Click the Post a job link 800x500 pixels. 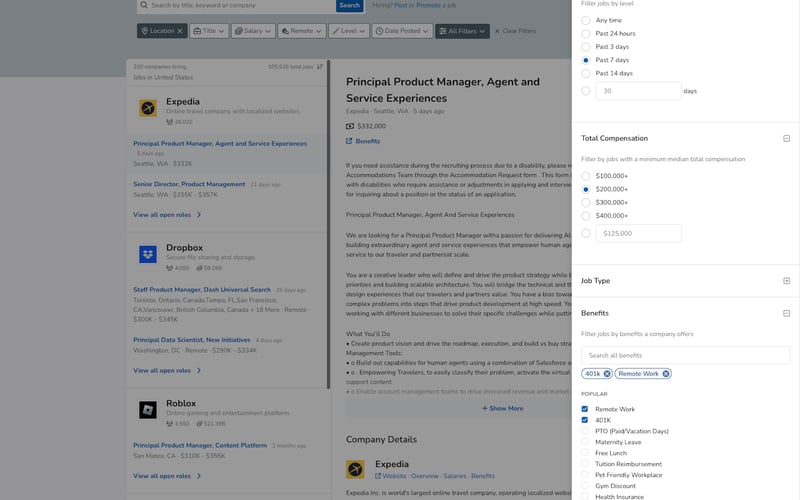(401, 5)
